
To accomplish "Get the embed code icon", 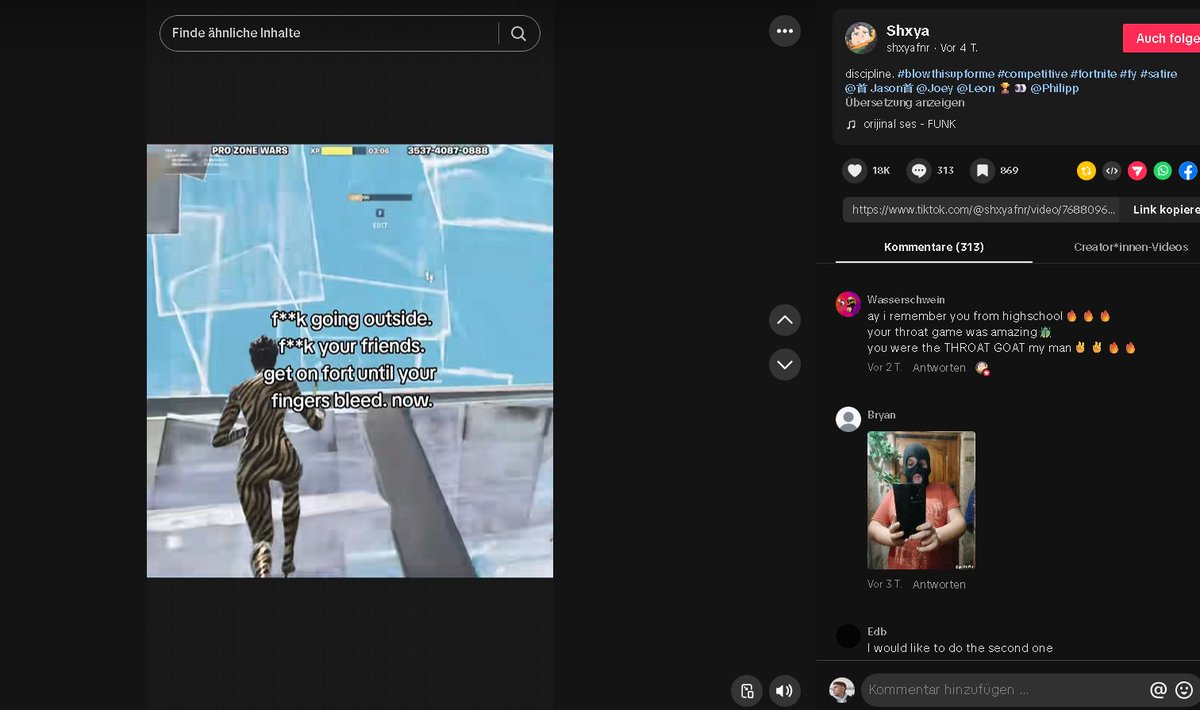I will (1112, 171).
